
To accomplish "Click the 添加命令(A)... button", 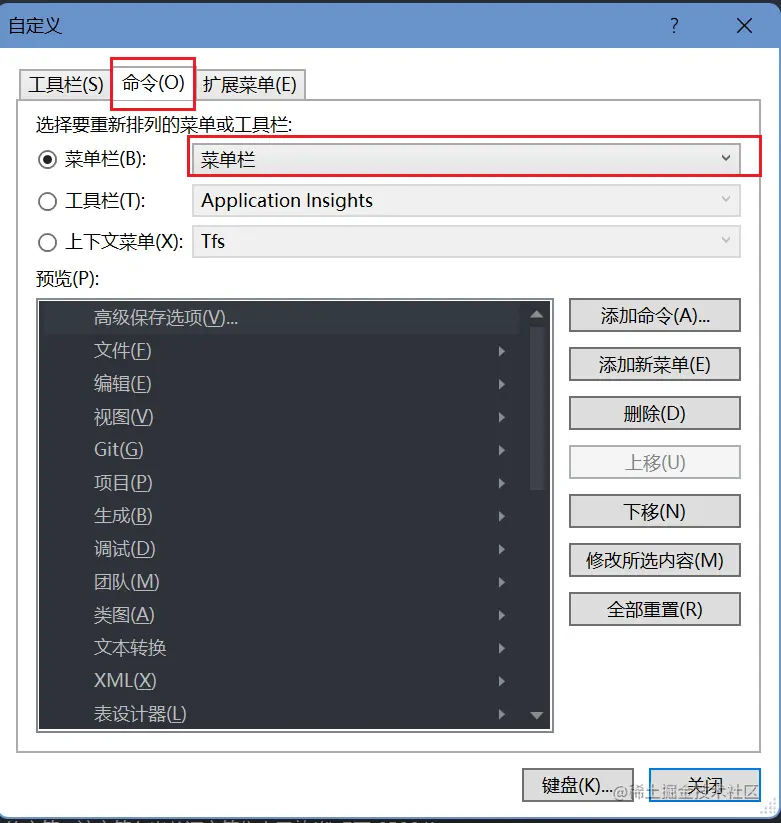I will [655, 315].
